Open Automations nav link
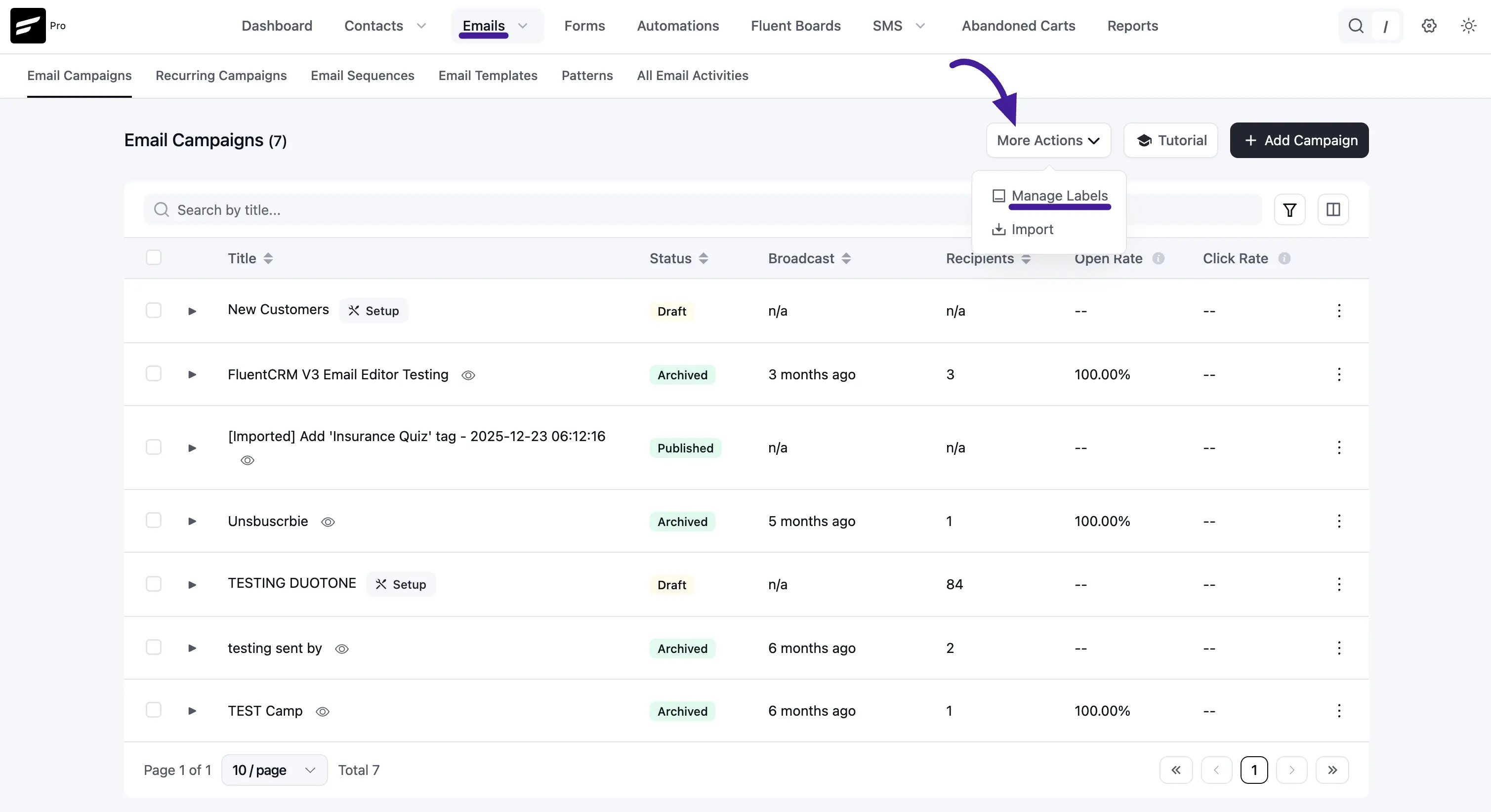The height and width of the screenshot is (812, 1491). click(678, 26)
